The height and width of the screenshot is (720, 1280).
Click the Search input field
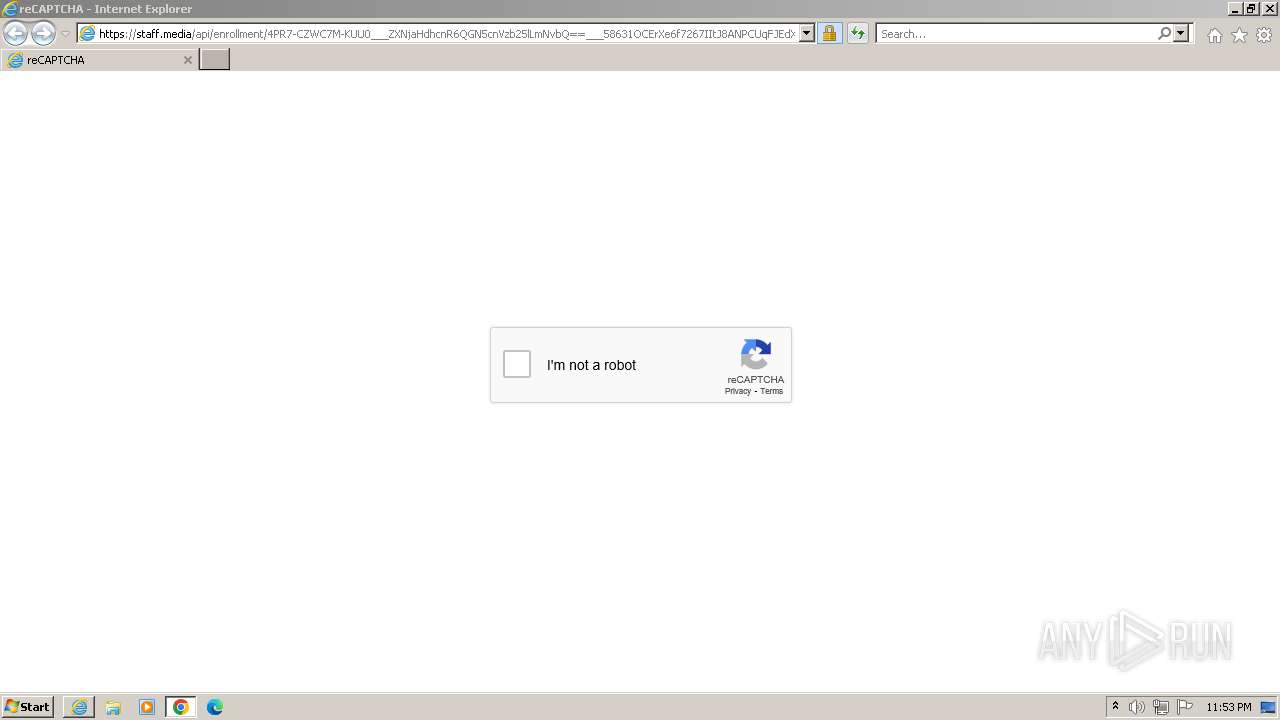[1016, 34]
